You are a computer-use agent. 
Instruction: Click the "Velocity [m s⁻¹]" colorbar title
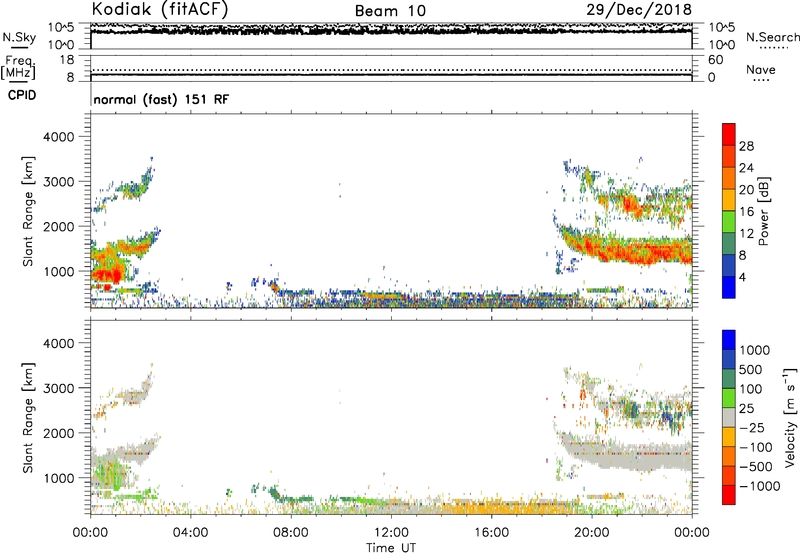coord(790,417)
